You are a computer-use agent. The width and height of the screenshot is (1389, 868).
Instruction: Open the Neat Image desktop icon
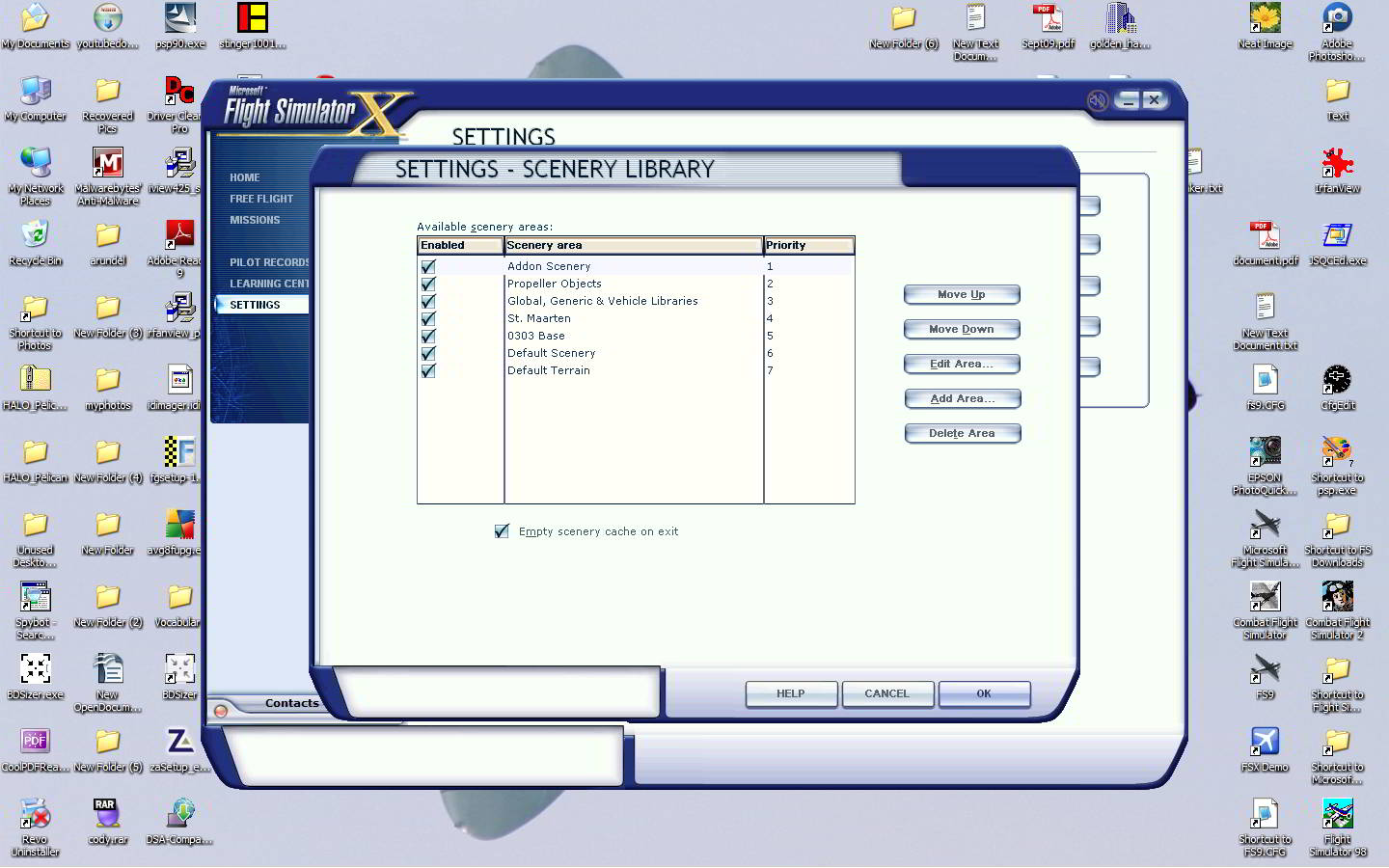[x=1265, y=19]
